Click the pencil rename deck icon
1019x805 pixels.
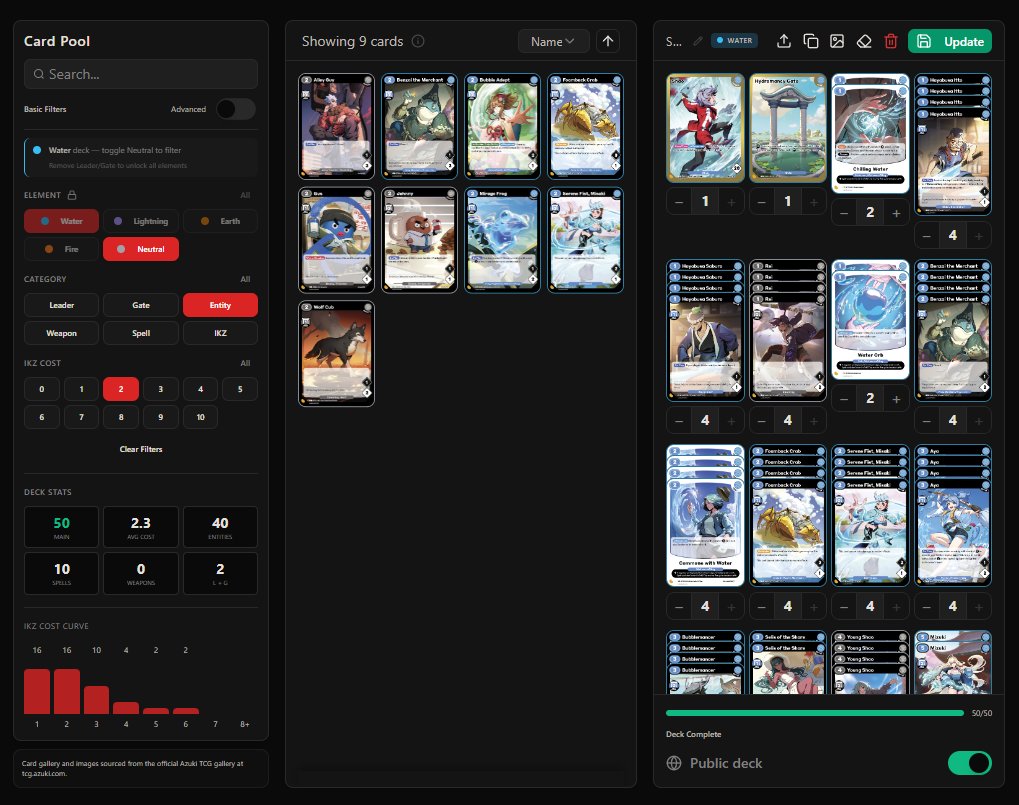click(698, 41)
